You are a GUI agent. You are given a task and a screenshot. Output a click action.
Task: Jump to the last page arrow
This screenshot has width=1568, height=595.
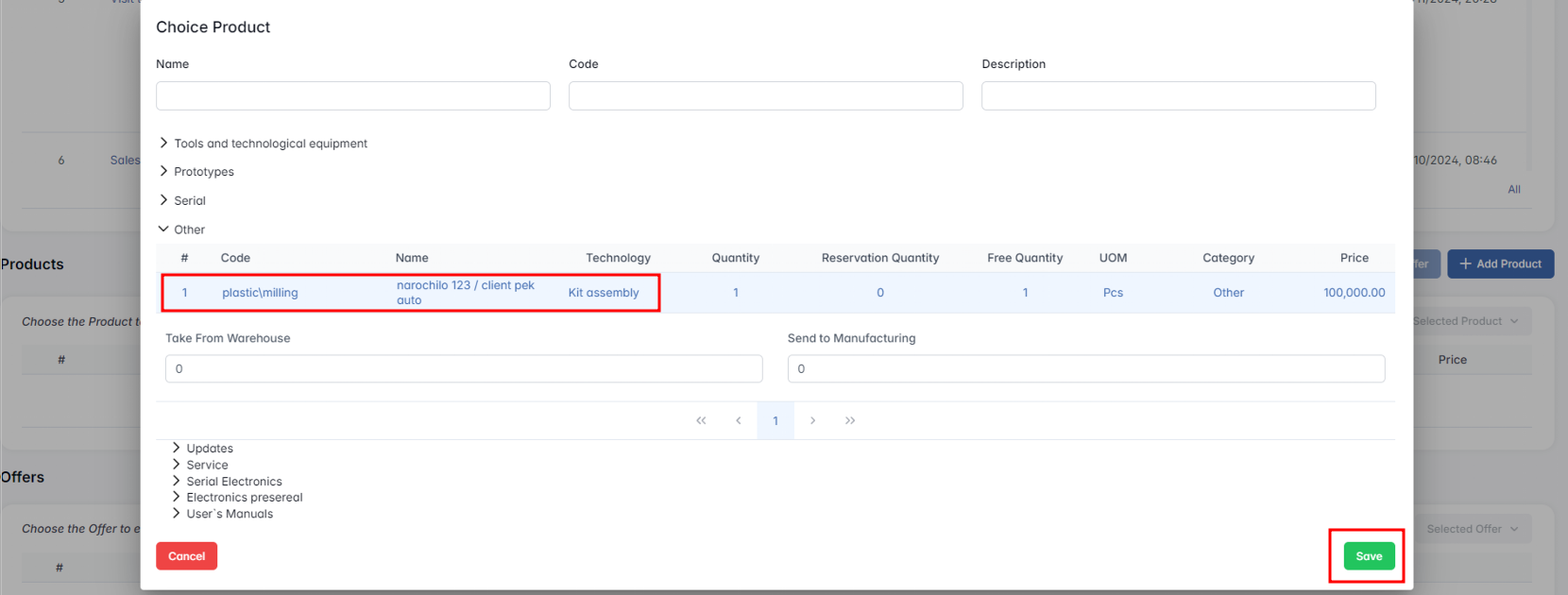(x=850, y=421)
